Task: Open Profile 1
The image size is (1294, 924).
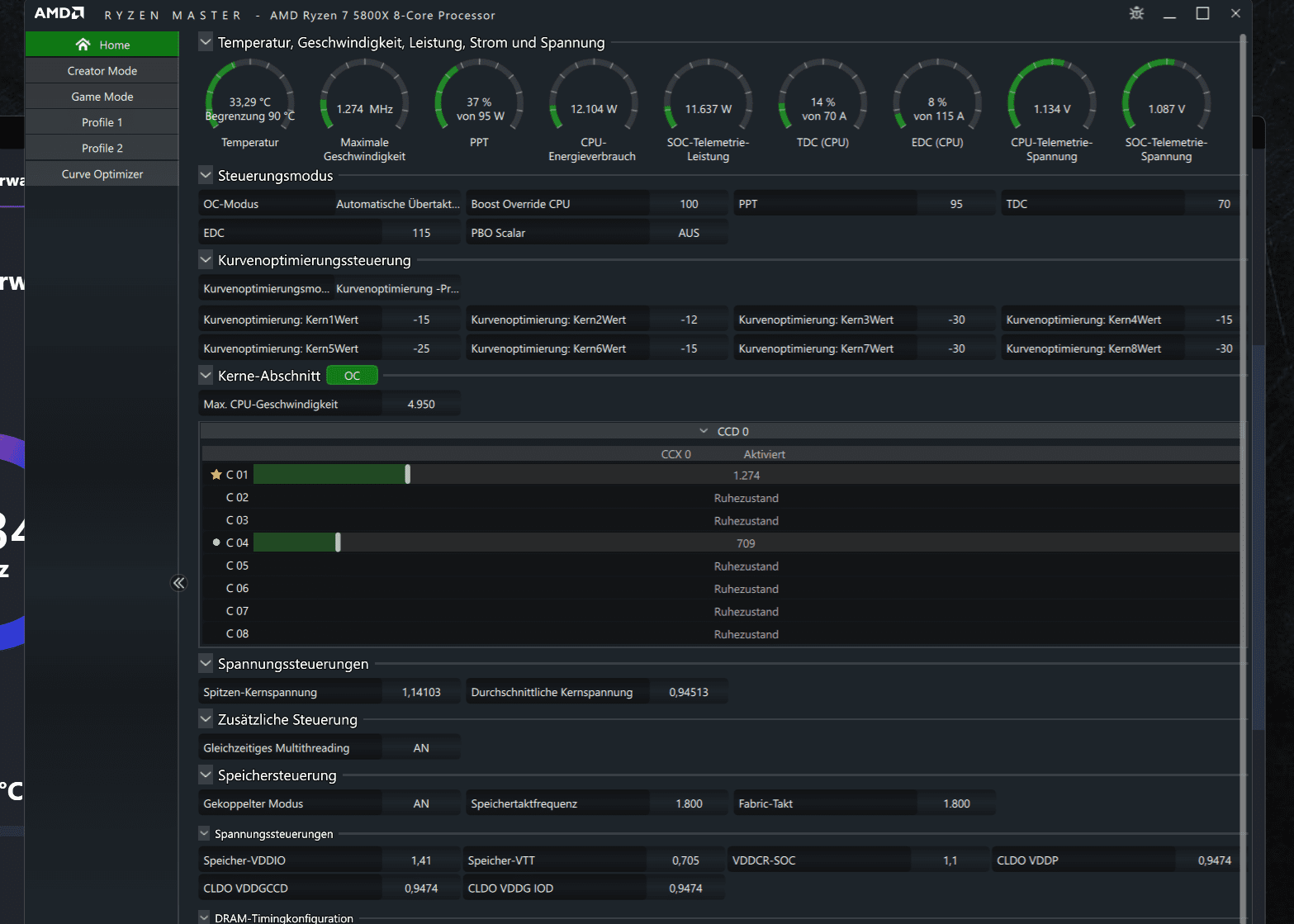Action: (x=102, y=122)
